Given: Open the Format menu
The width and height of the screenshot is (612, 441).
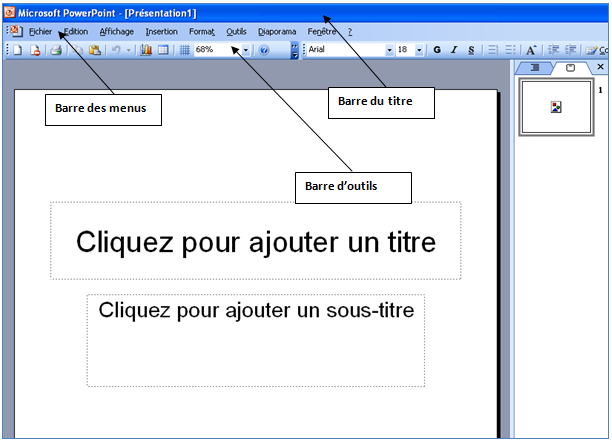Looking at the screenshot, I should tap(202, 32).
